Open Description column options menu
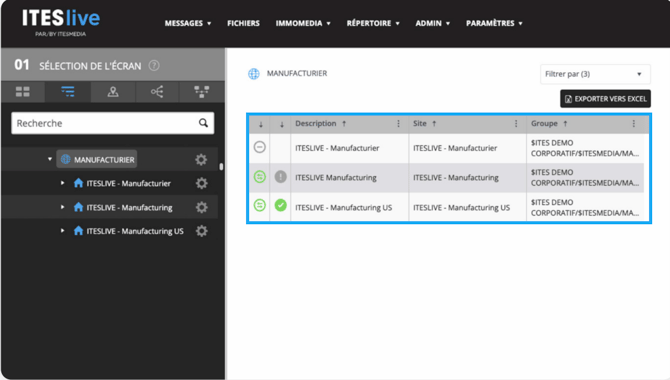 point(398,124)
